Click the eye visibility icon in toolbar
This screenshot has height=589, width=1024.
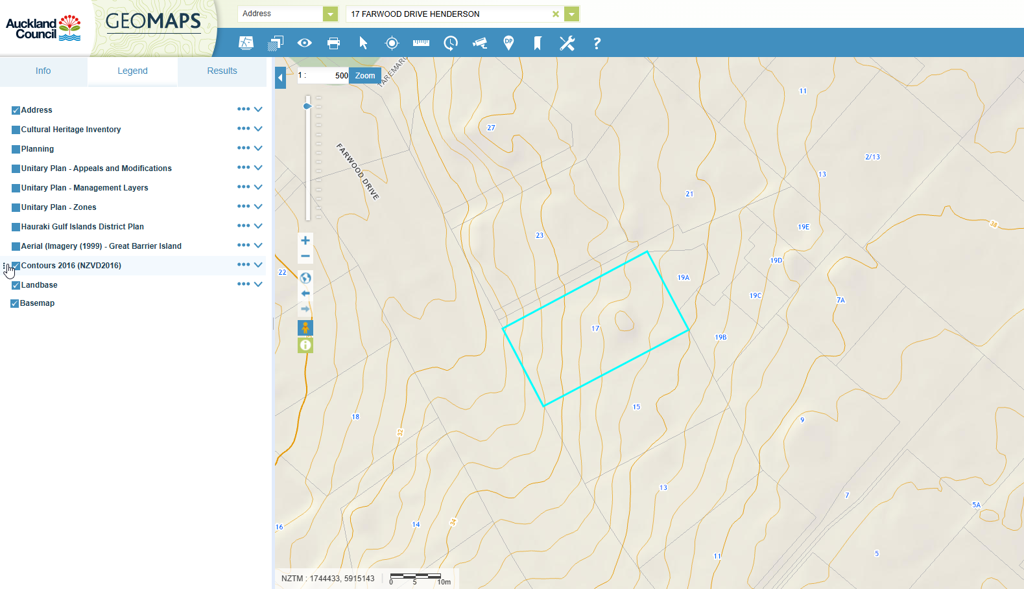click(x=305, y=43)
